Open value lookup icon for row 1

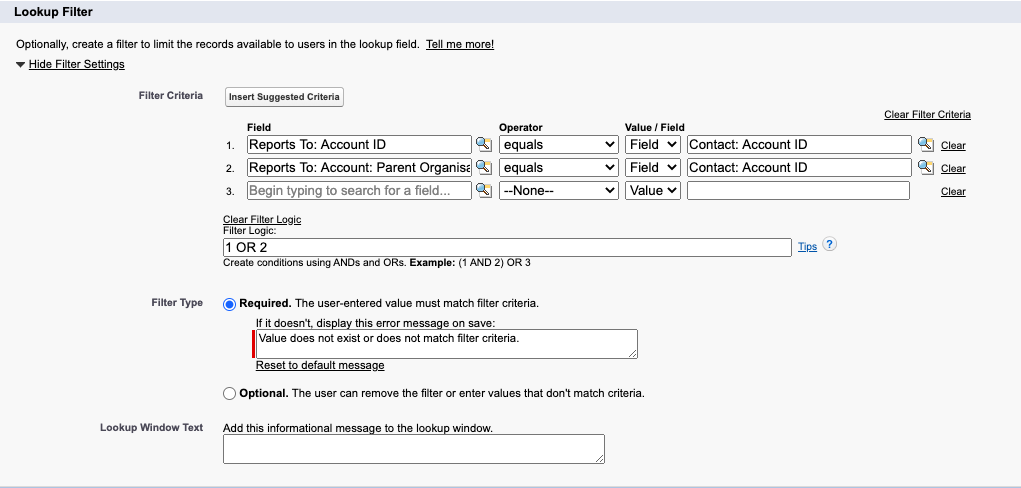925,145
